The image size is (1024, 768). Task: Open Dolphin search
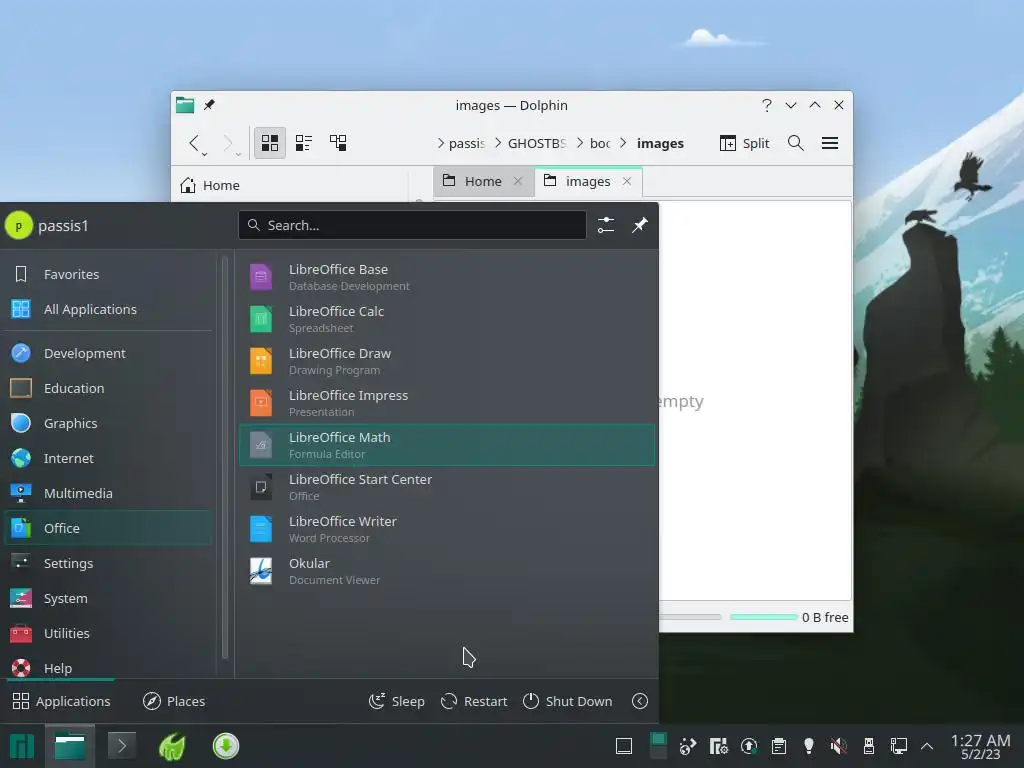pyautogui.click(x=795, y=143)
